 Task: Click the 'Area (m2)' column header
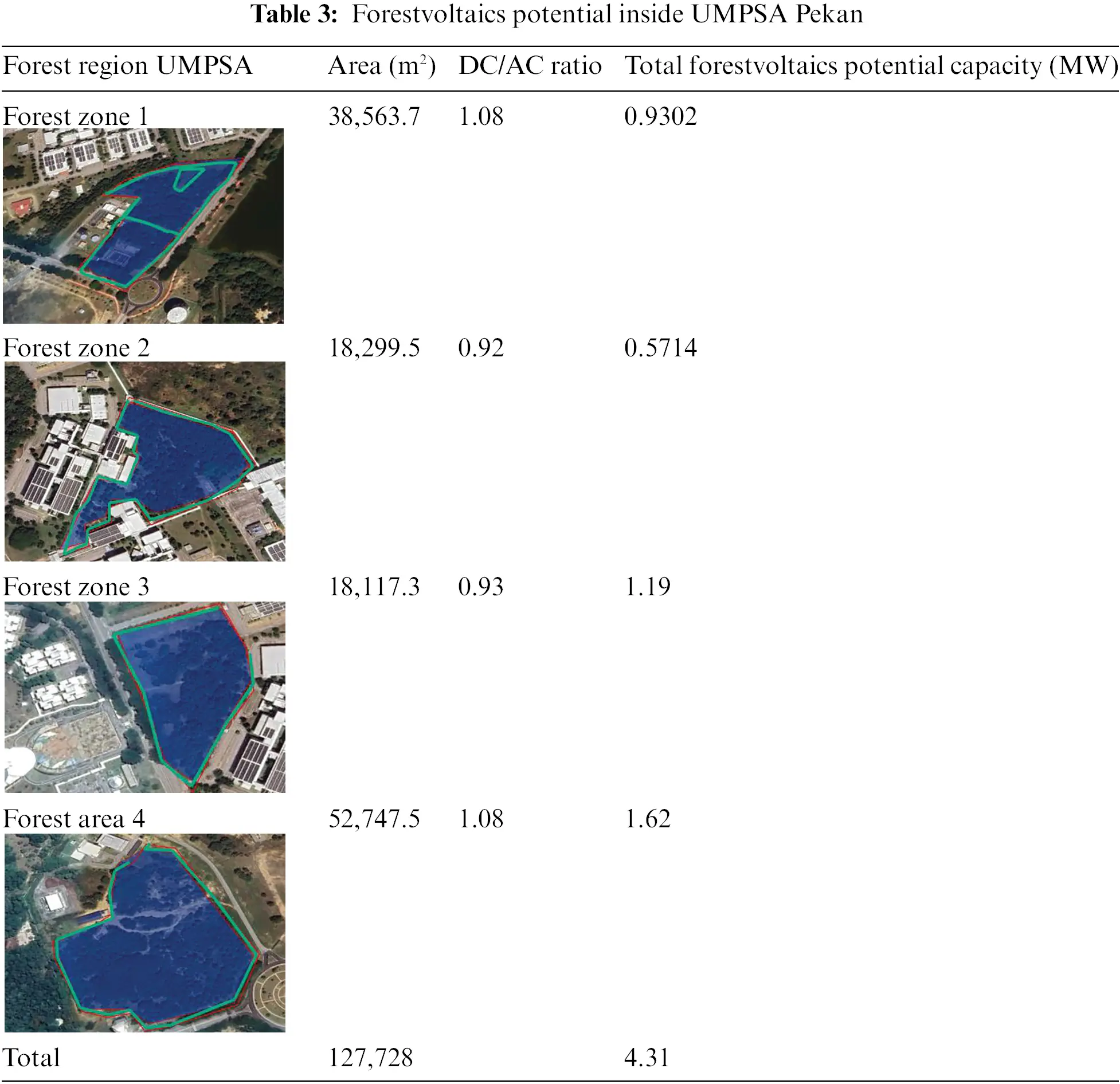382,66
